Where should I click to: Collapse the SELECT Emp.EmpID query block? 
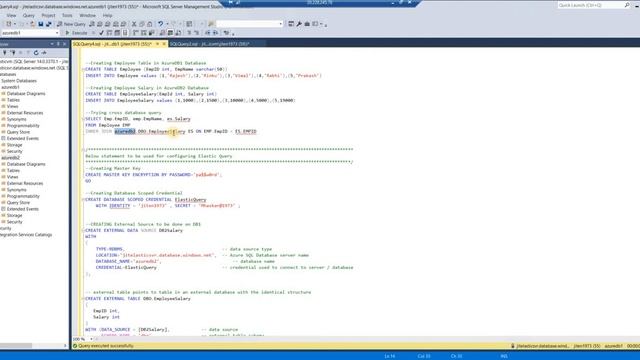[x=83, y=119]
